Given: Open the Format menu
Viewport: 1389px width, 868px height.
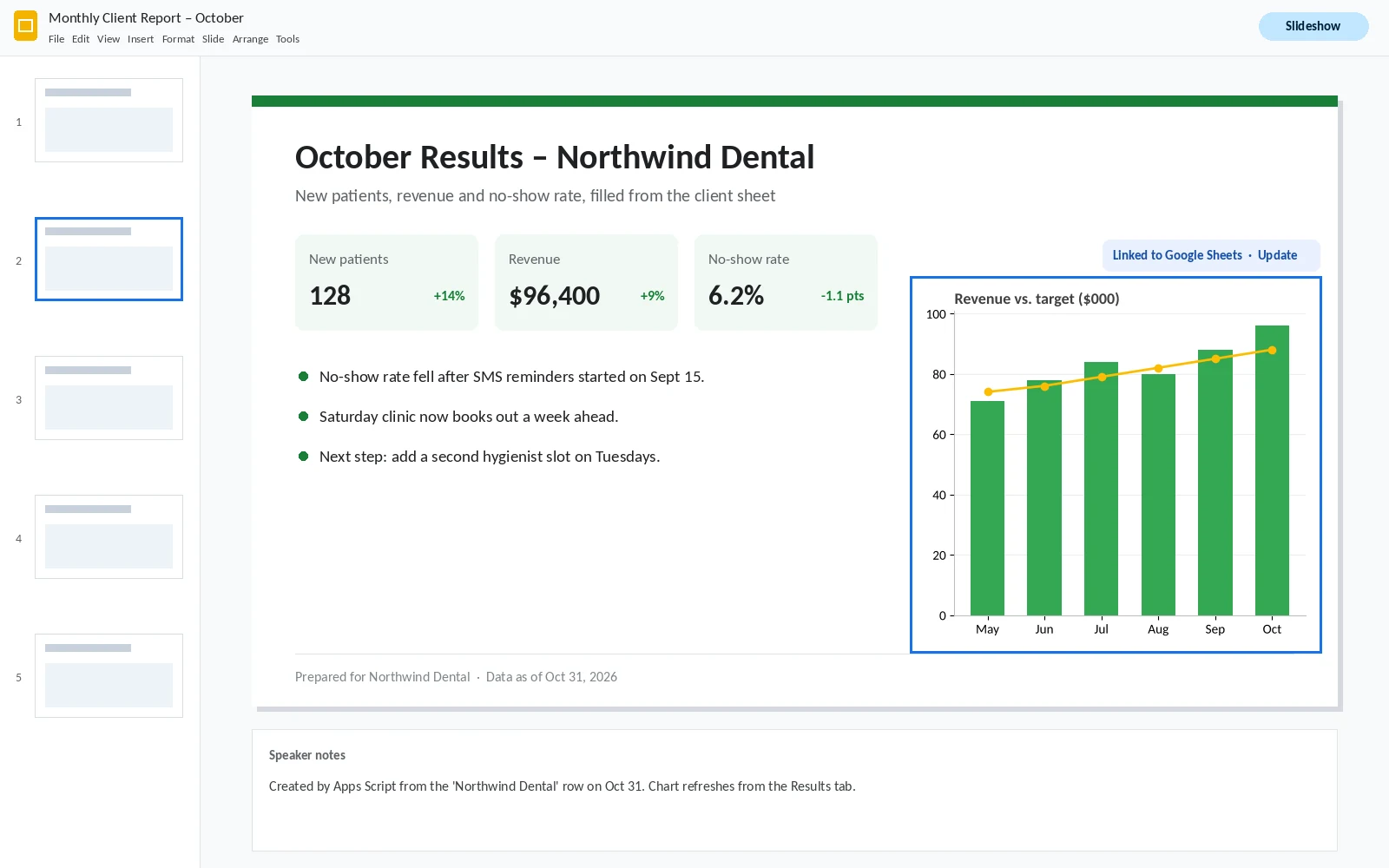Looking at the screenshot, I should [178, 39].
